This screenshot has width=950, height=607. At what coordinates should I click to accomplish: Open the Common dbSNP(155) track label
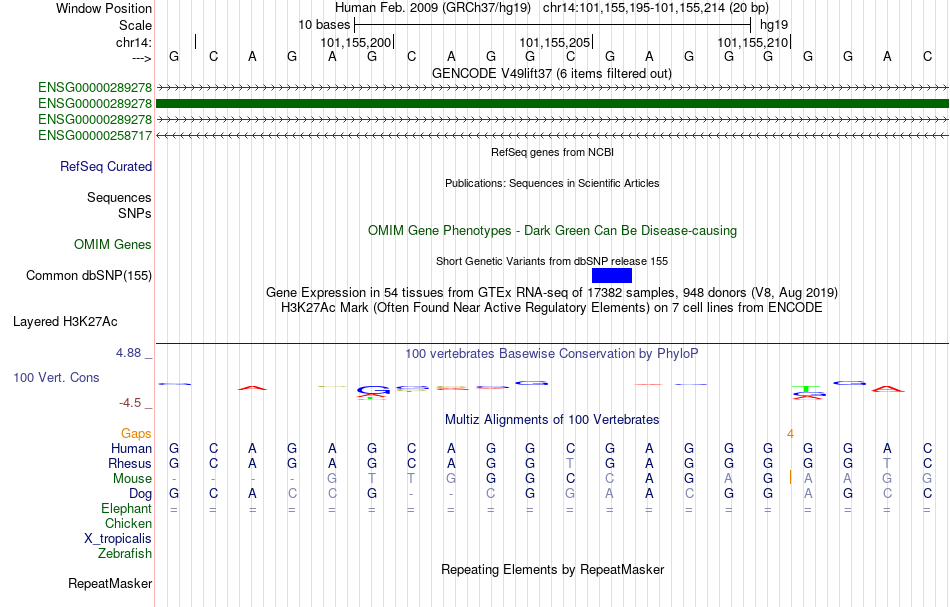(89, 276)
